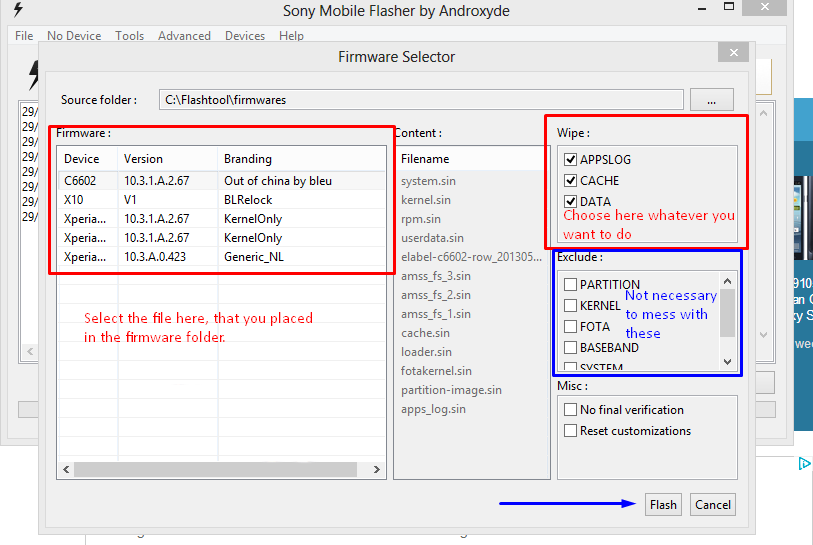Click the lightning bolt app icon in title bar
The image size is (813, 545).
point(18,9)
